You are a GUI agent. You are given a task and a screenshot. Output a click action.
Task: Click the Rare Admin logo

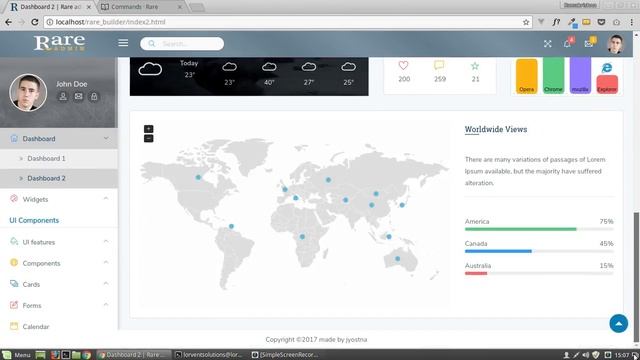60,43
